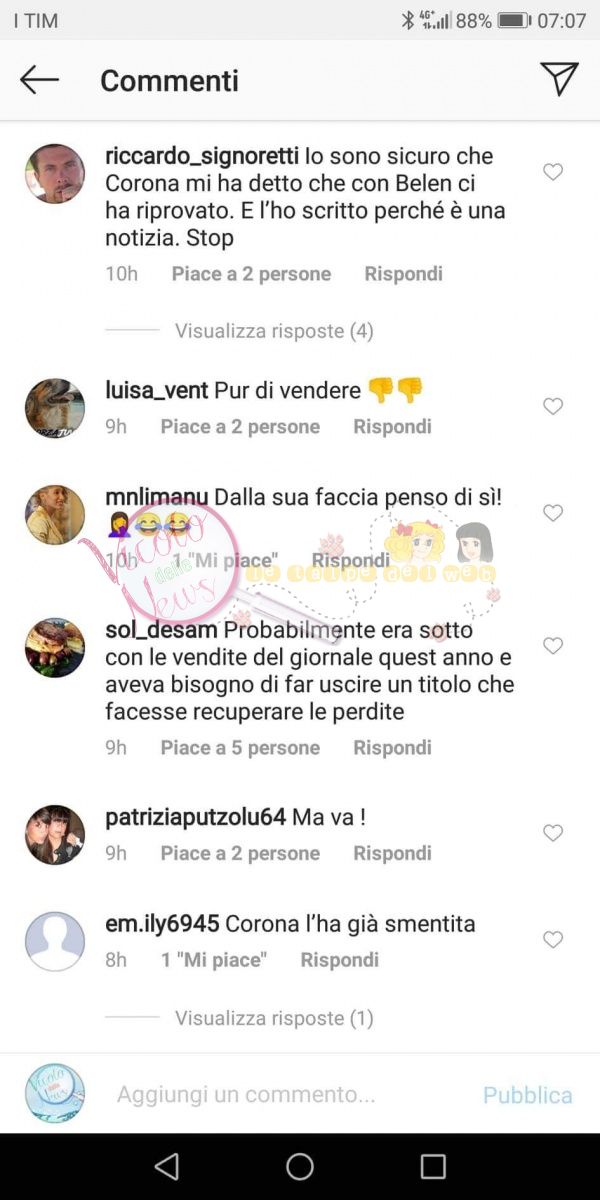Expand Visualizza risposte (4)

pos(274,331)
